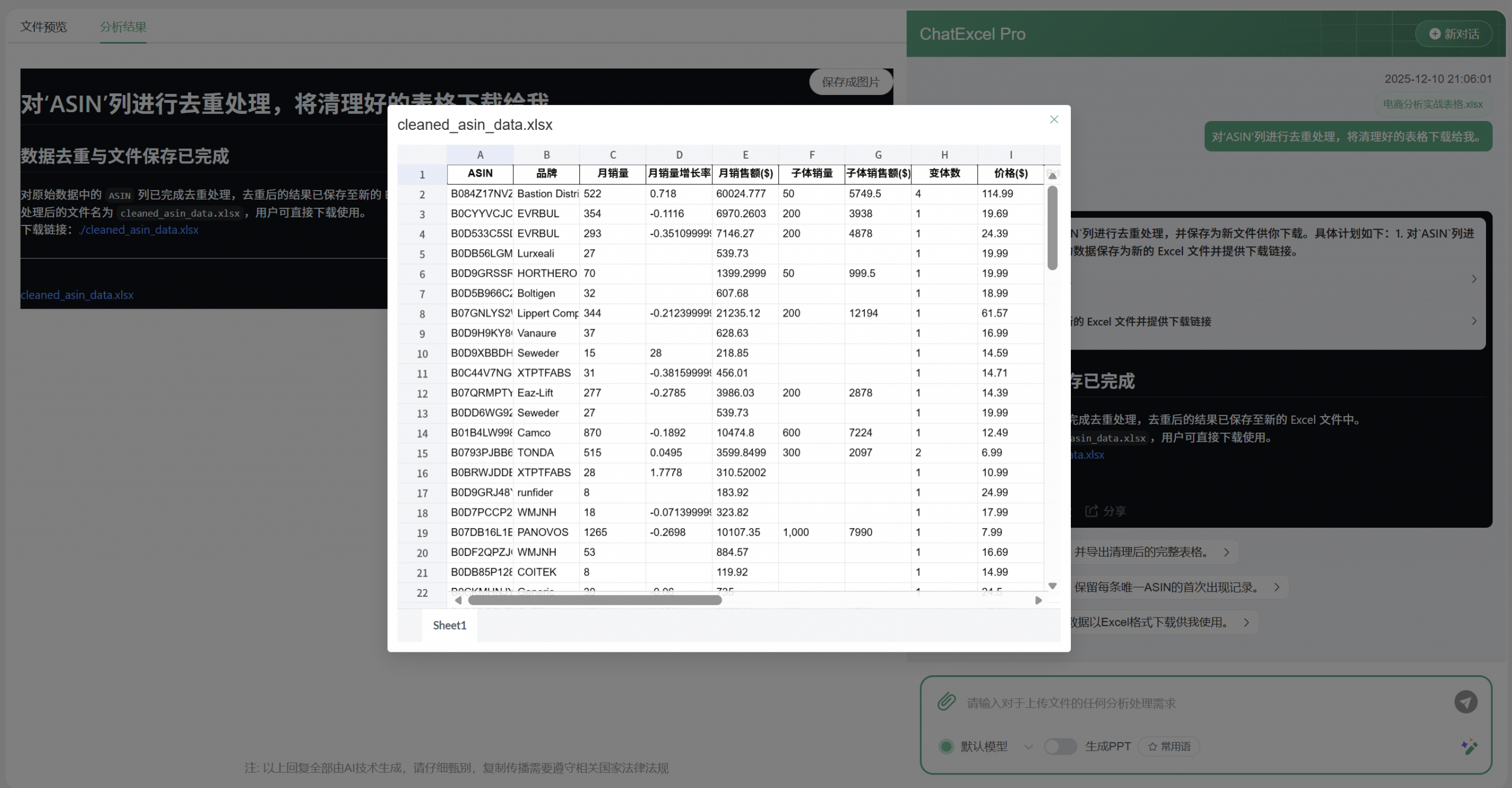Select the Sheet1 worksheet tab
This screenshot has height=788, width=1512.
click(449, 625)
